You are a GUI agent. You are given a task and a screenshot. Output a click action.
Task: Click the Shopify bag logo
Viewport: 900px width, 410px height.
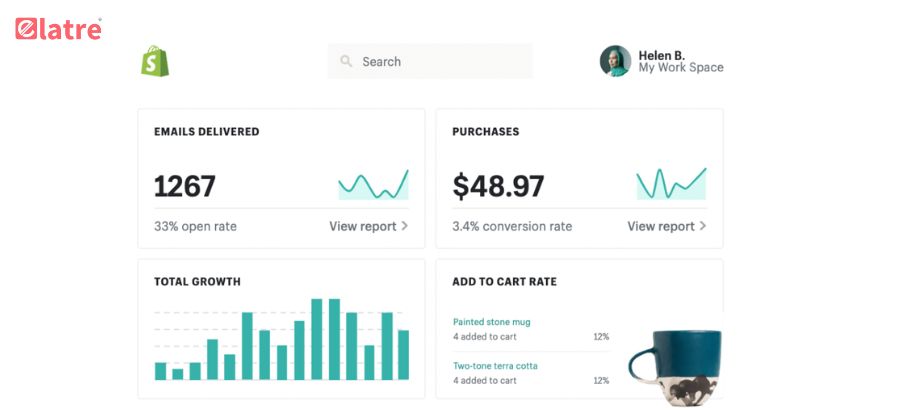155,61
